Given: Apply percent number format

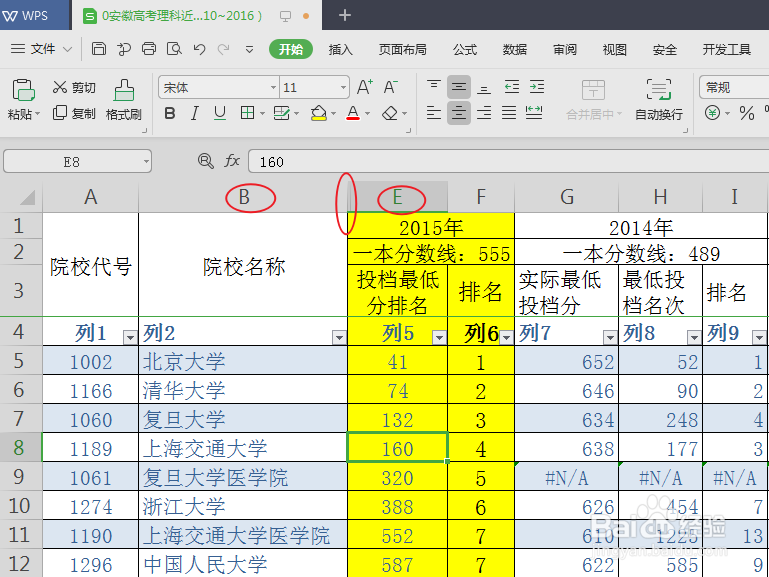Looking at the screenshot, I should pos(747,113).
